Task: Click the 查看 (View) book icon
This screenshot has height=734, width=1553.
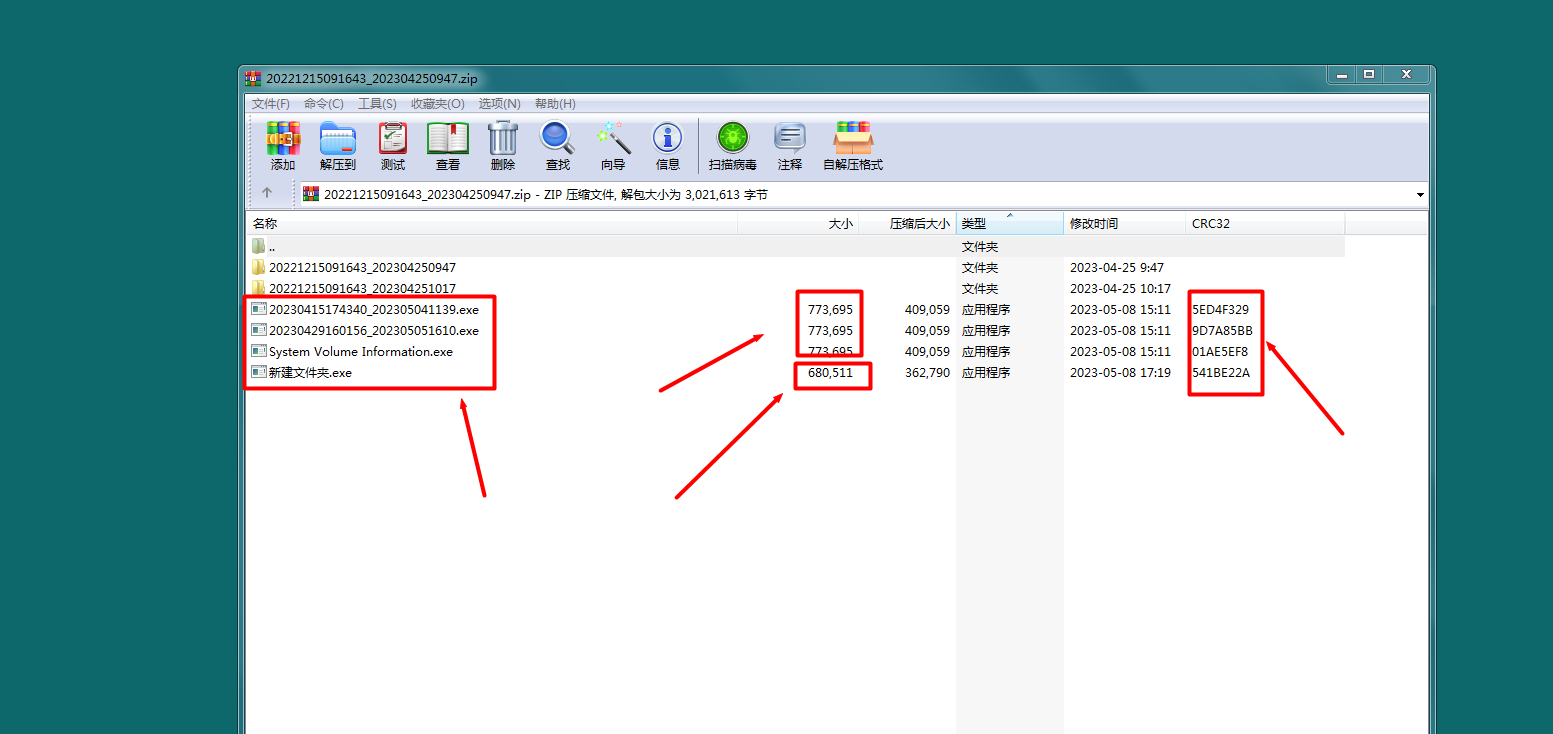Action: [x=448, y=139]
